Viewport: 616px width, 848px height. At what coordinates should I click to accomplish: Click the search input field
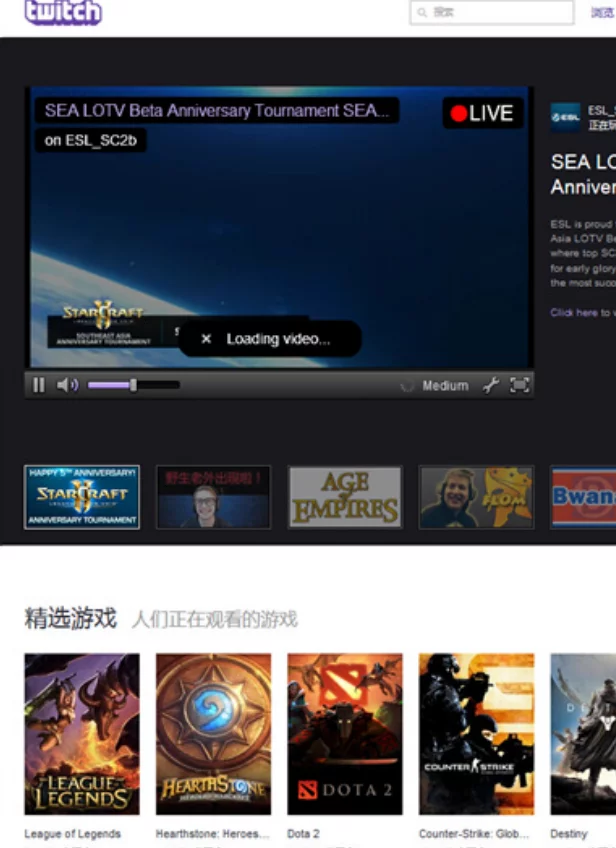(492, 12)
